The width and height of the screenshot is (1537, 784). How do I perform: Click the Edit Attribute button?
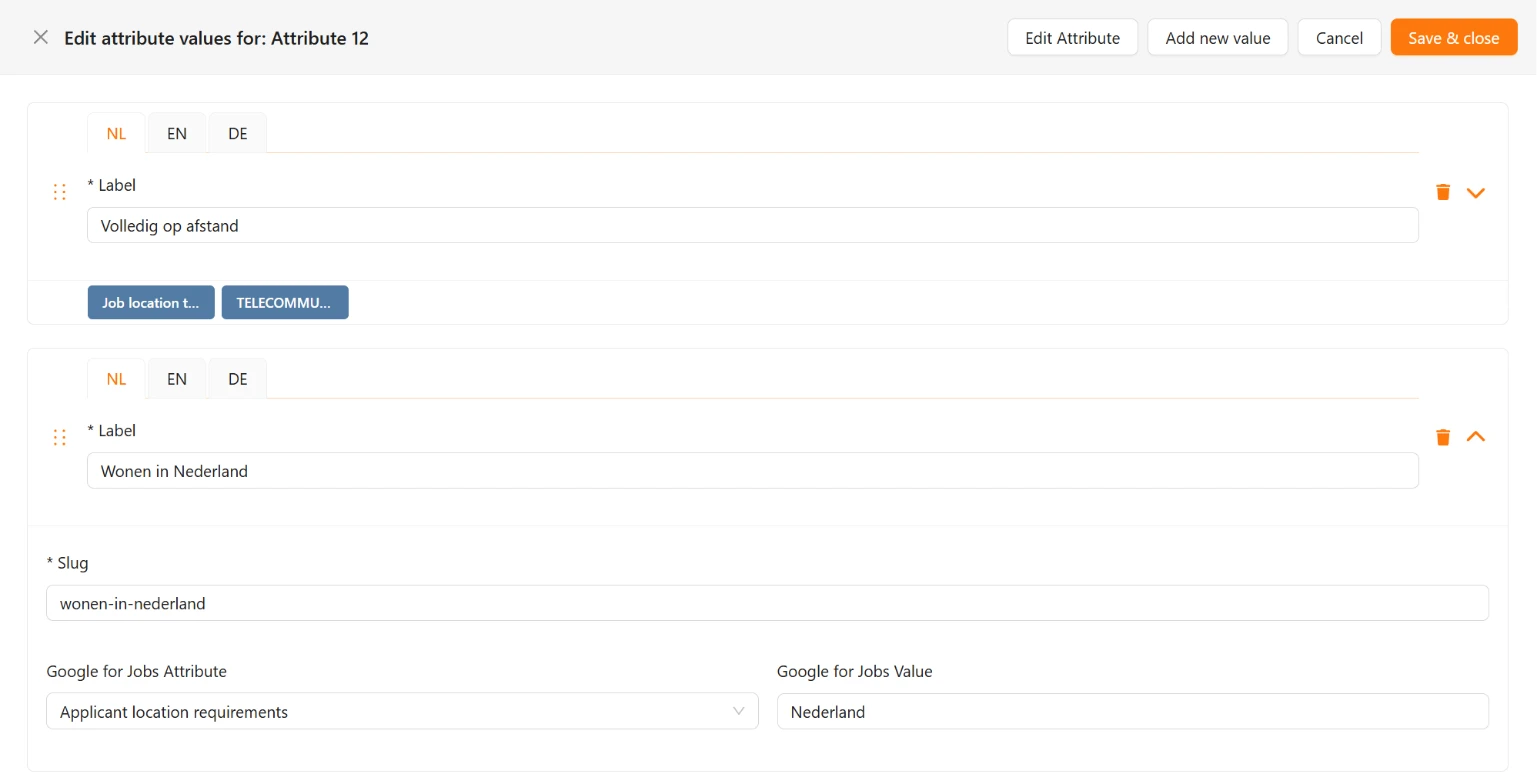pyautogui.click(x=1072, y=38)
